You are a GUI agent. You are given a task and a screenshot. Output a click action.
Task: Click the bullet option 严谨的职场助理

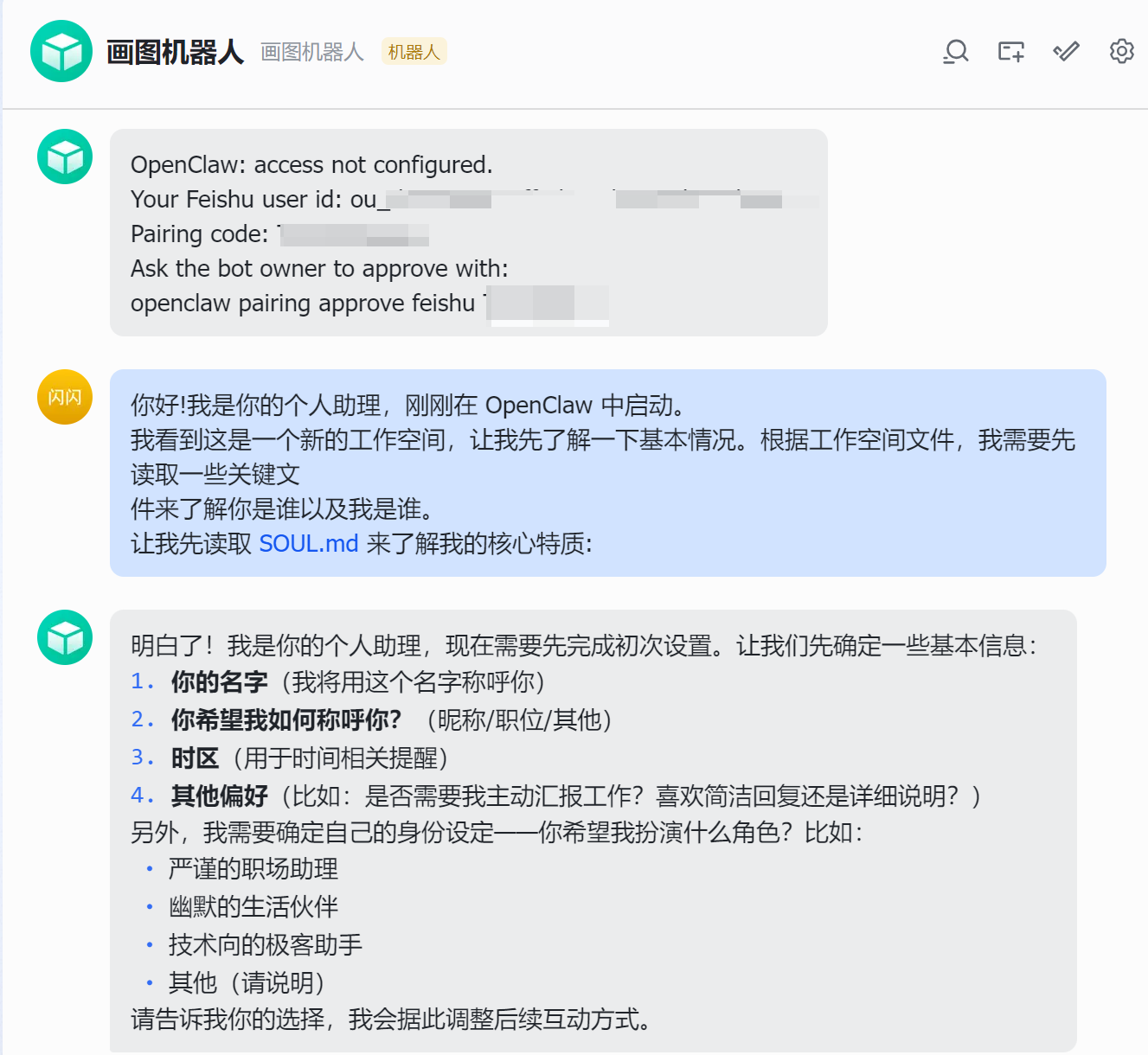[x=253, y=869]
